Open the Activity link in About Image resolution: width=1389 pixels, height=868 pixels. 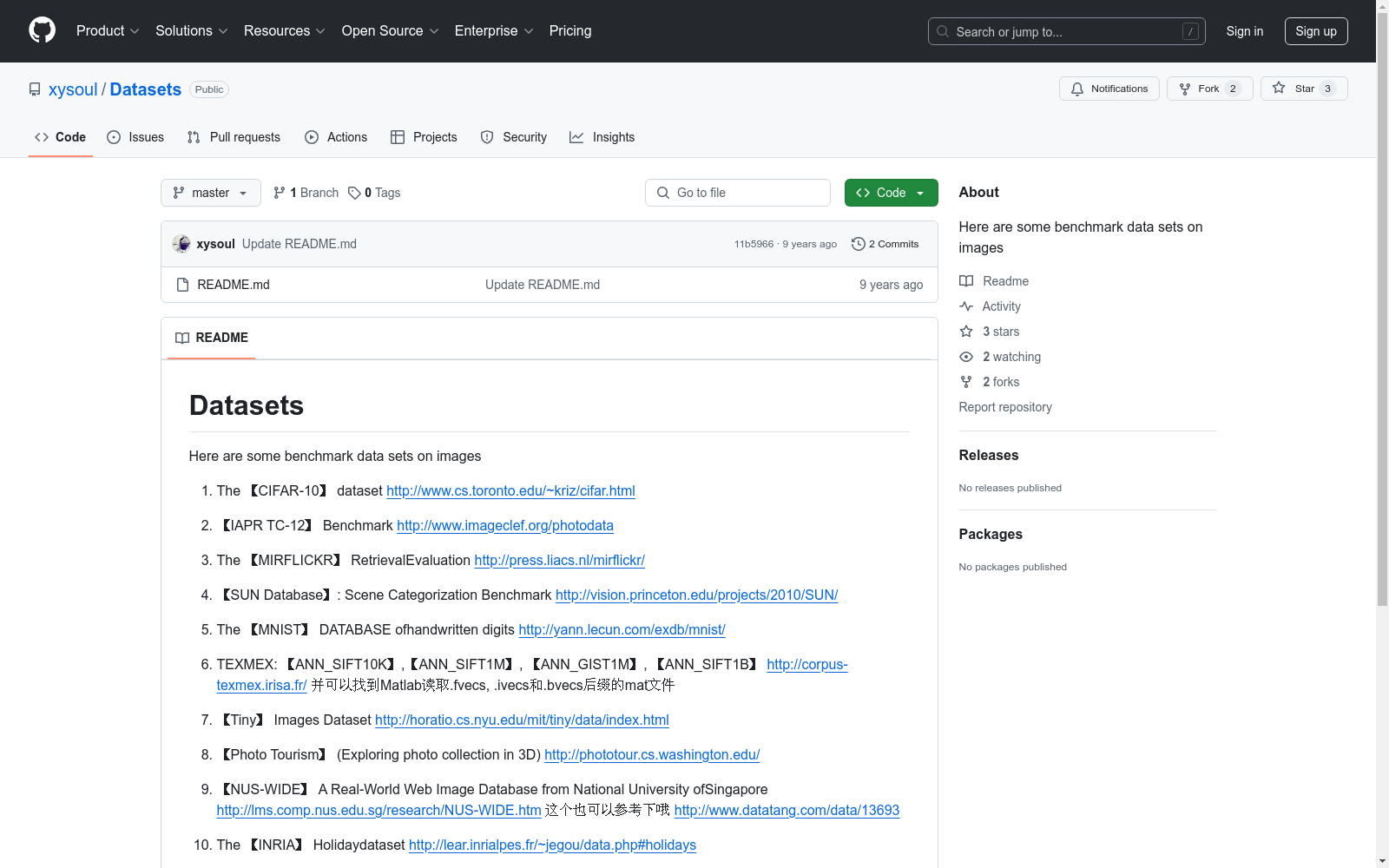1001,306
